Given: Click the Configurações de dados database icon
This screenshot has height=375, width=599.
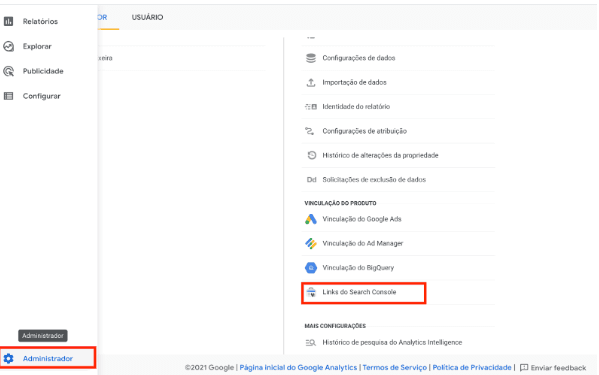Looking at the screenshot, I should click(x=311, y=58).
